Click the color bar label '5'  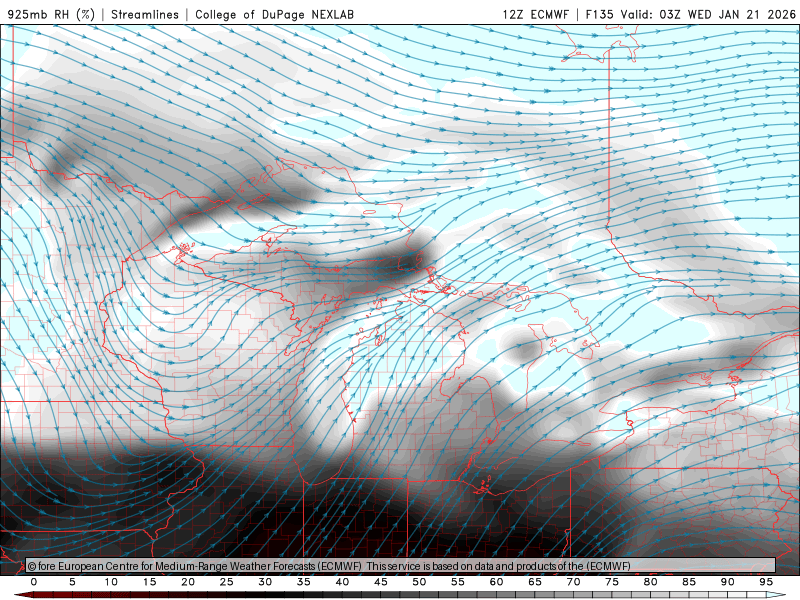tap(72, 582)
